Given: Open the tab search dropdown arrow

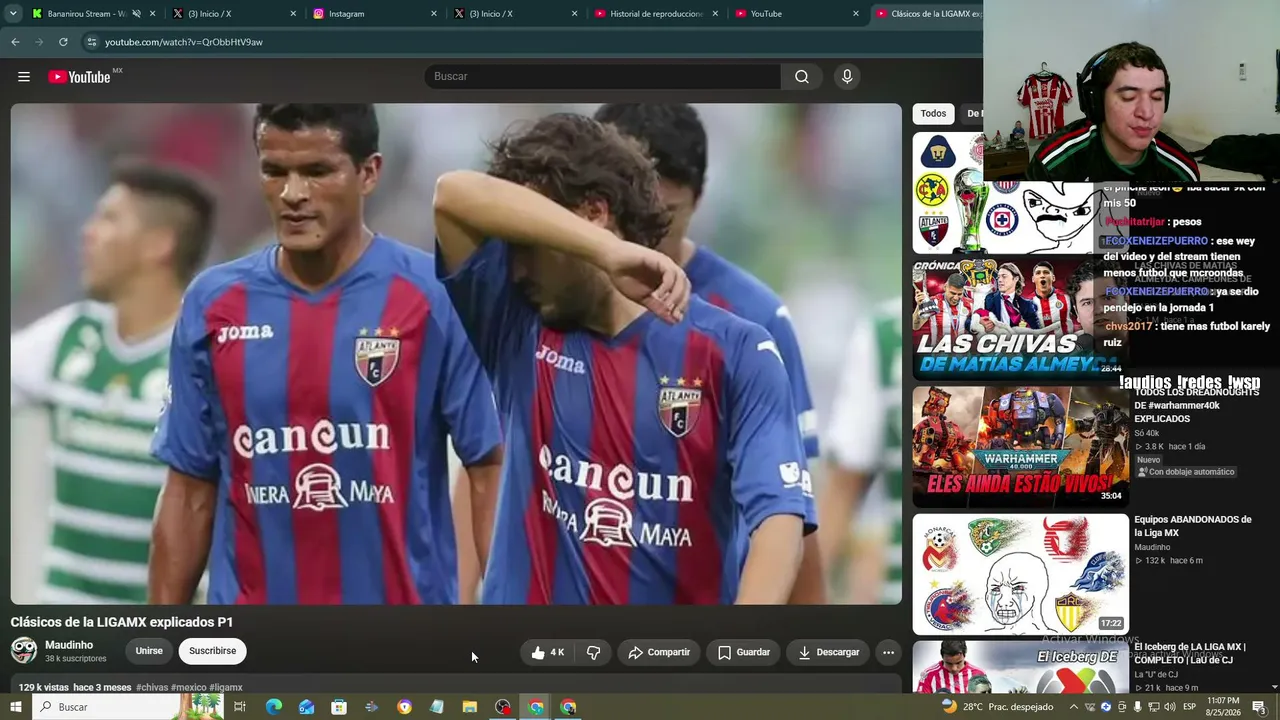Looking at the screenshot, I should coord(13,14).
